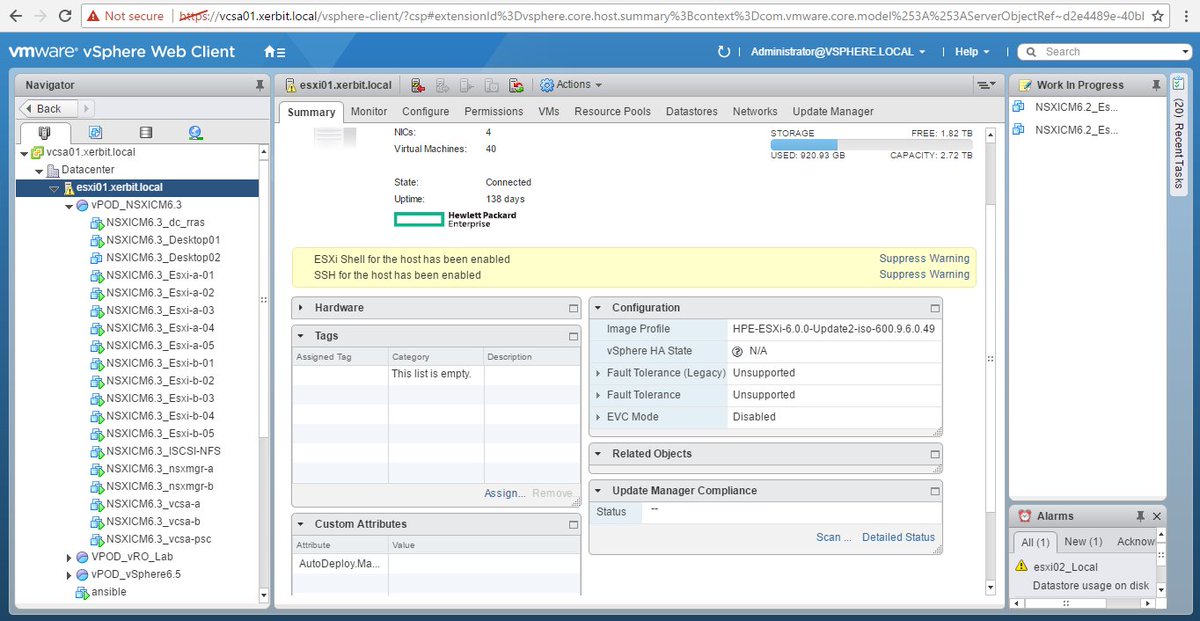Open the Networking navigator tab icon
This screenshot has width=1200, height=621.
(195, 132)
